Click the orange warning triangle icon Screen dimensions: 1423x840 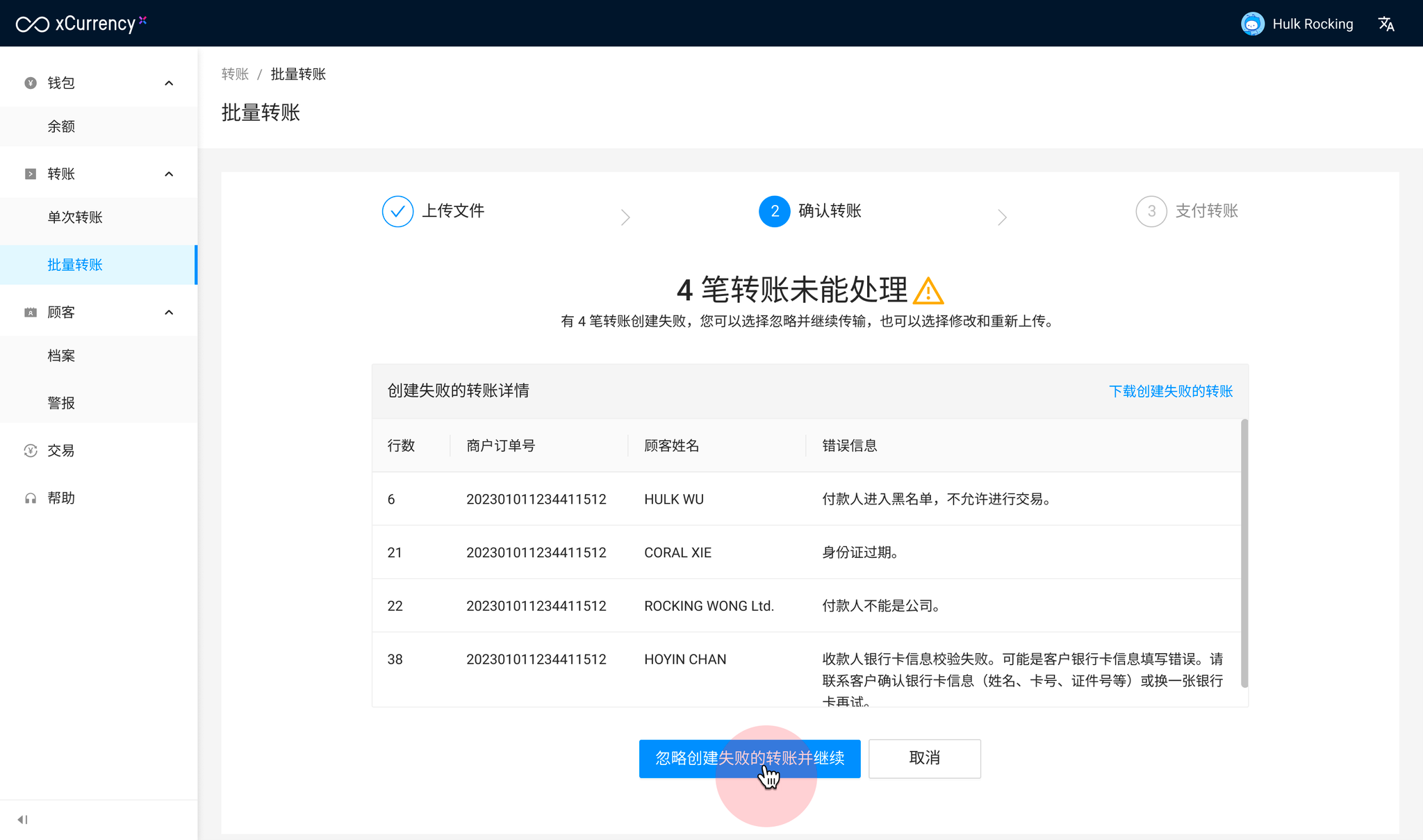tap(928, 291)
